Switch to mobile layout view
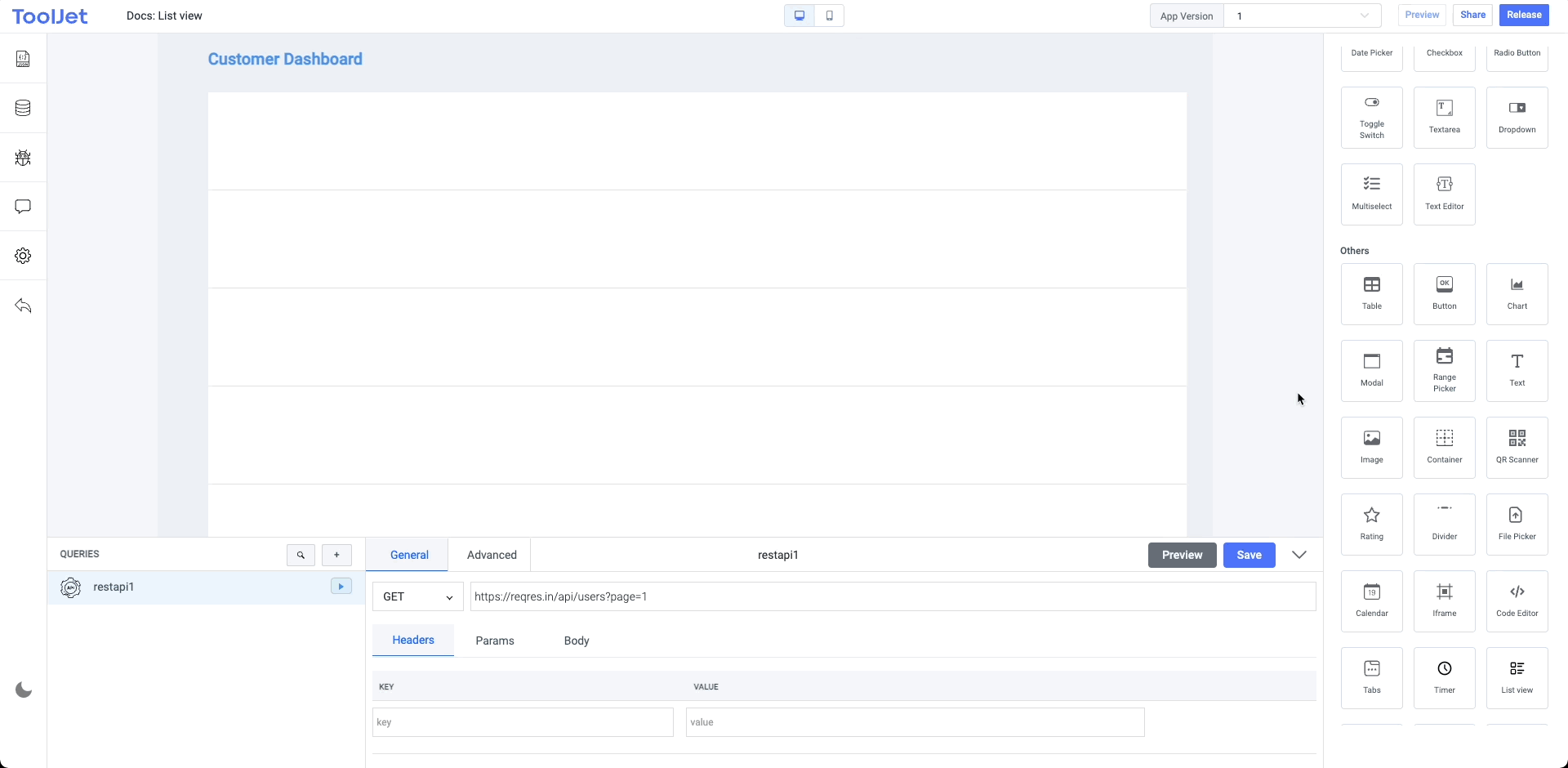Image resolution: width=1568 pixels, height=768 pixels. point(829,16)
